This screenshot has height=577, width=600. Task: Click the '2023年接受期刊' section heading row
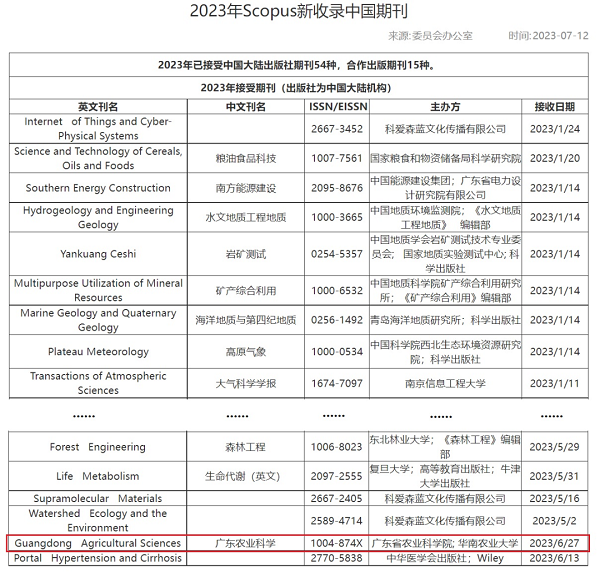(298, 88)
